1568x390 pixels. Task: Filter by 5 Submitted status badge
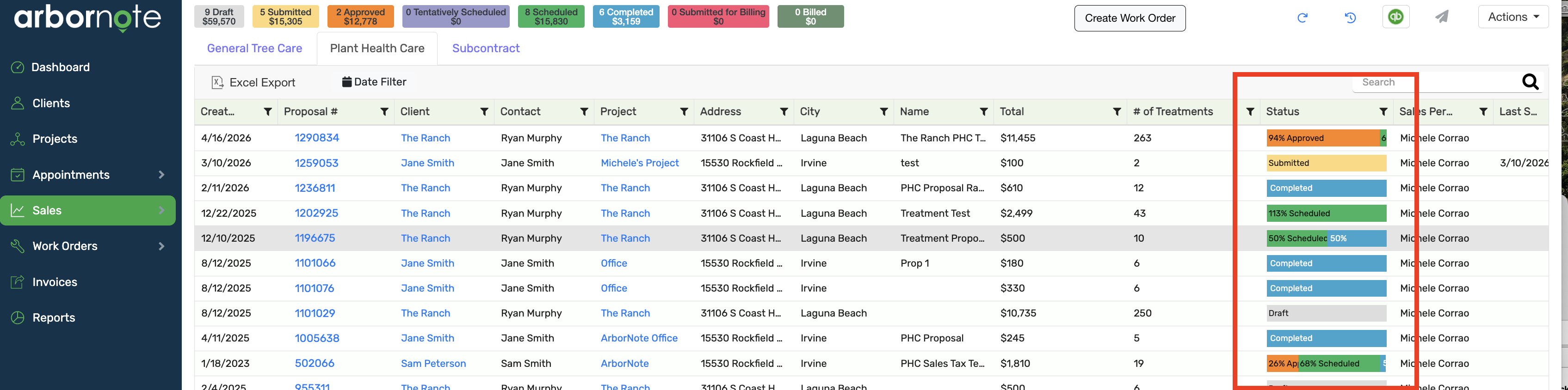285,17
